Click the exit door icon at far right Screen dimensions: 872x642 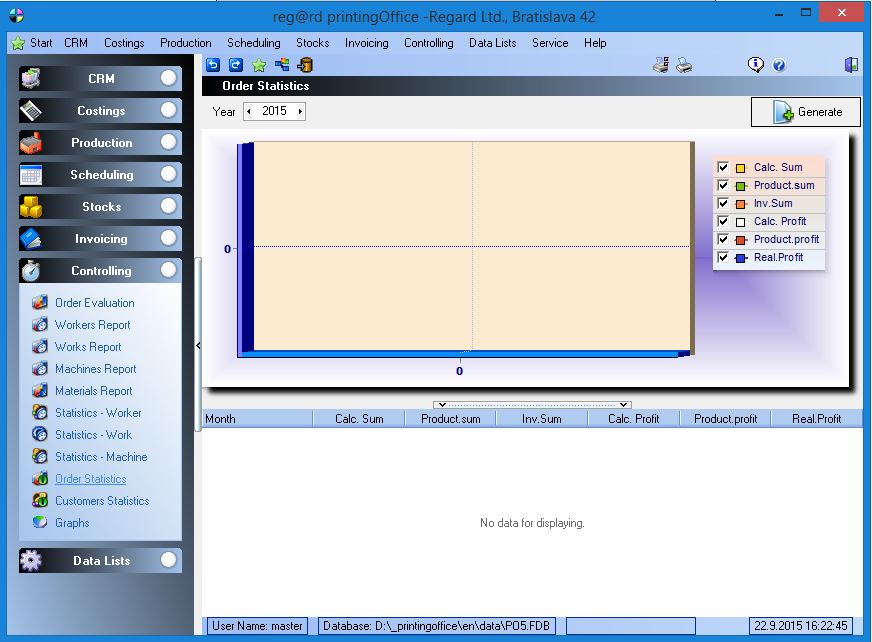click(x=851, y=65)
